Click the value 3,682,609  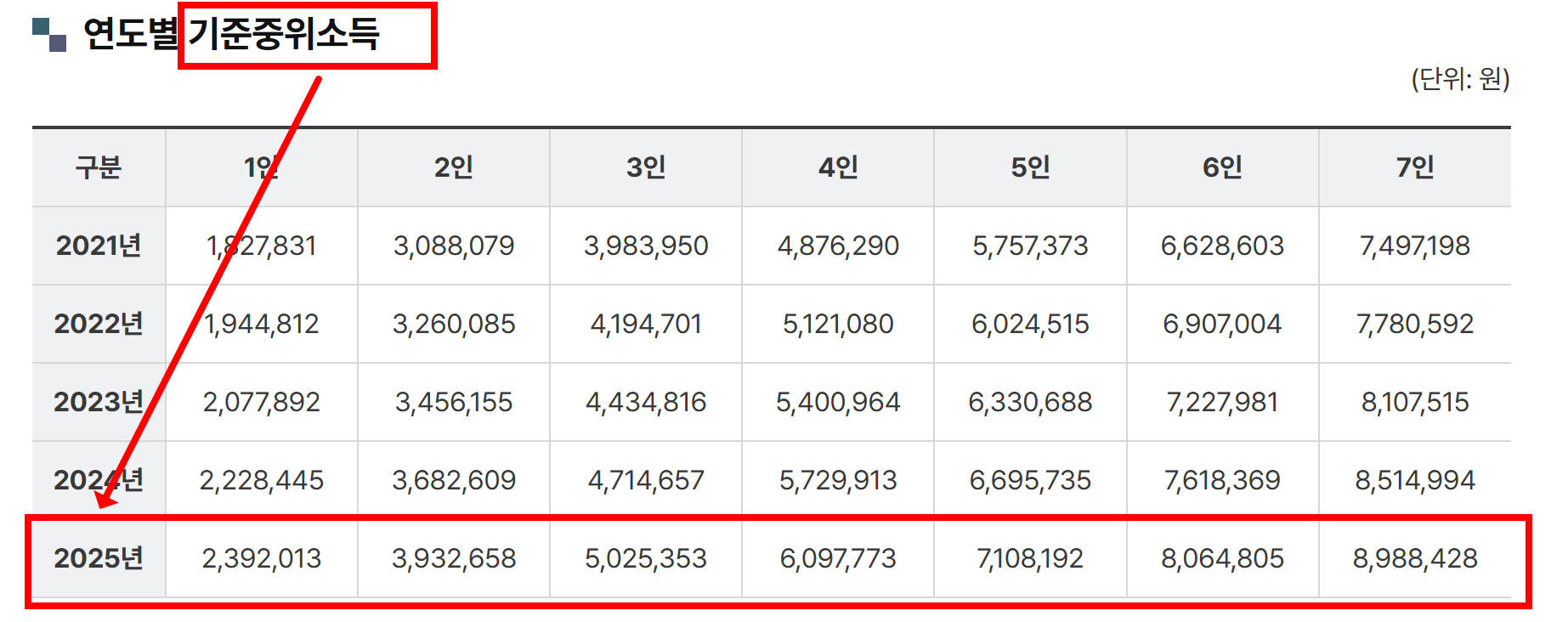tap(454, 480)
